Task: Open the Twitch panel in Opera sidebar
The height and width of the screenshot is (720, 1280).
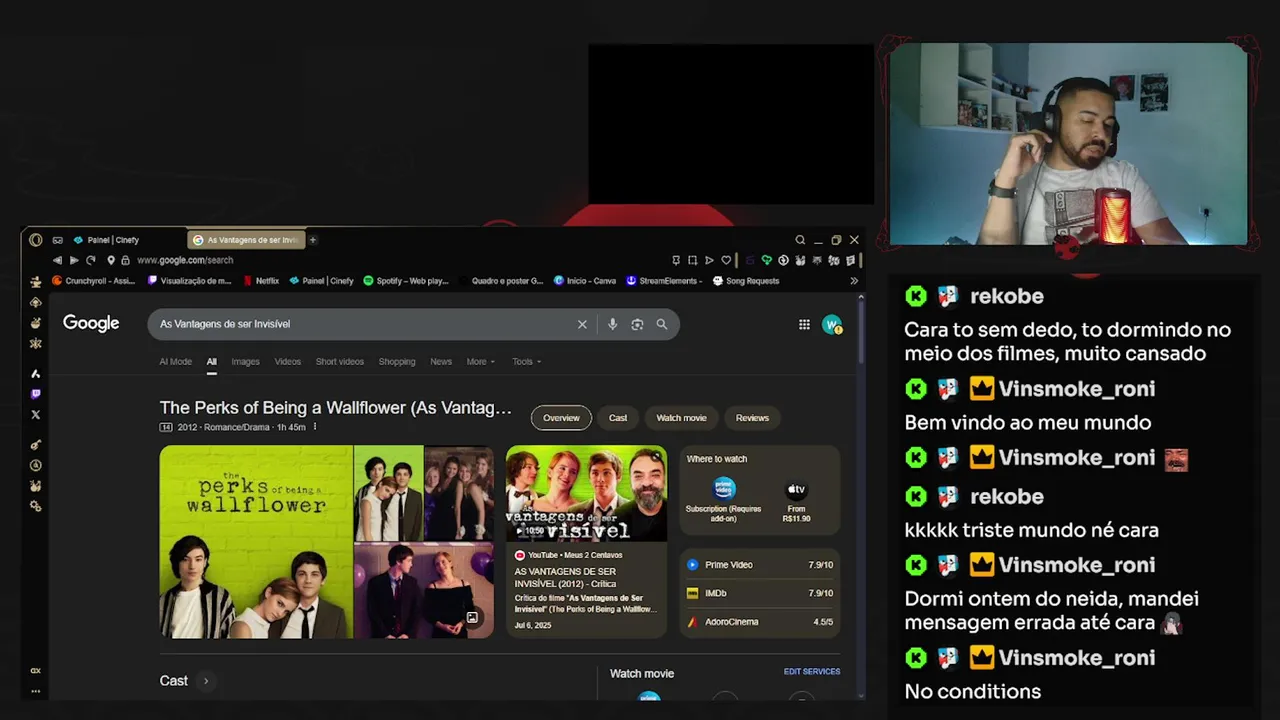Action: point(36,394)
